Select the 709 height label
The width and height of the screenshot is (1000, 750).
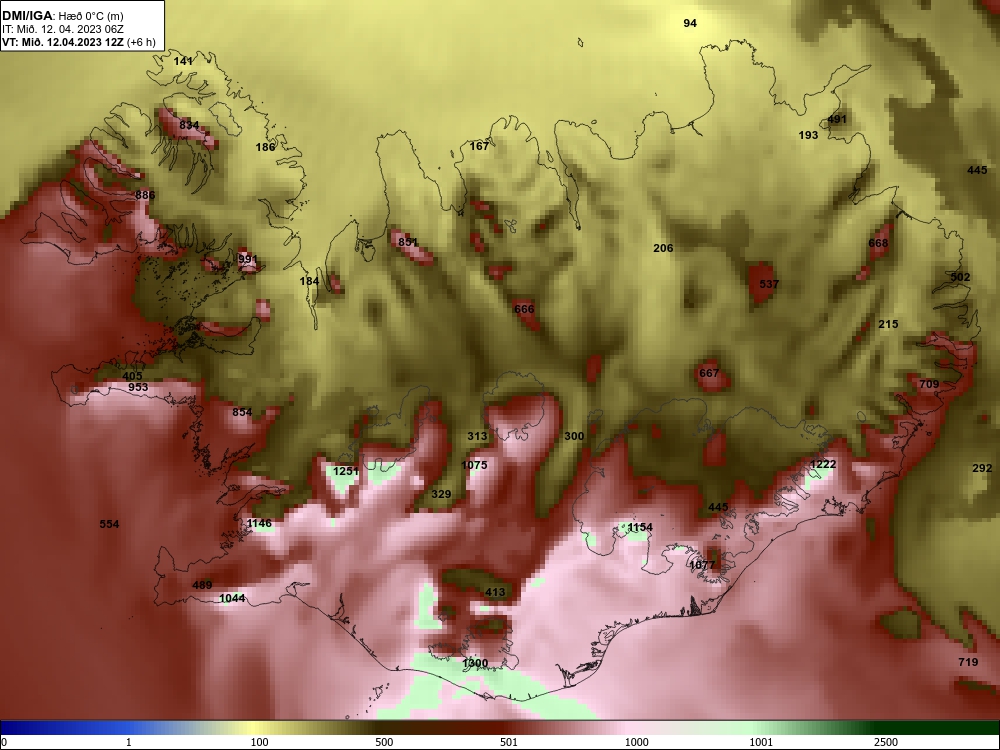coord(929,384)
